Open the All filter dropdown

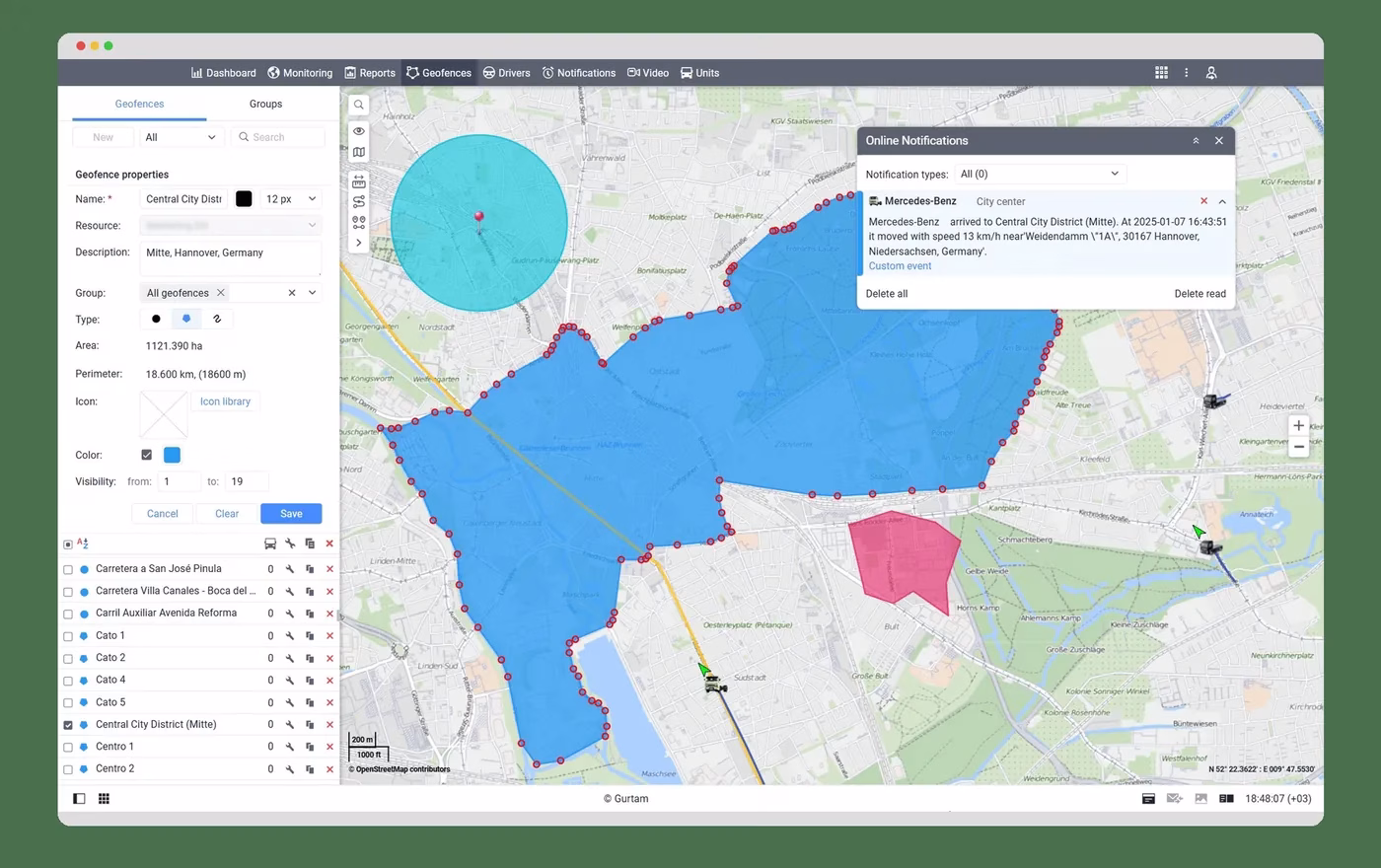(x=181, y=137)
